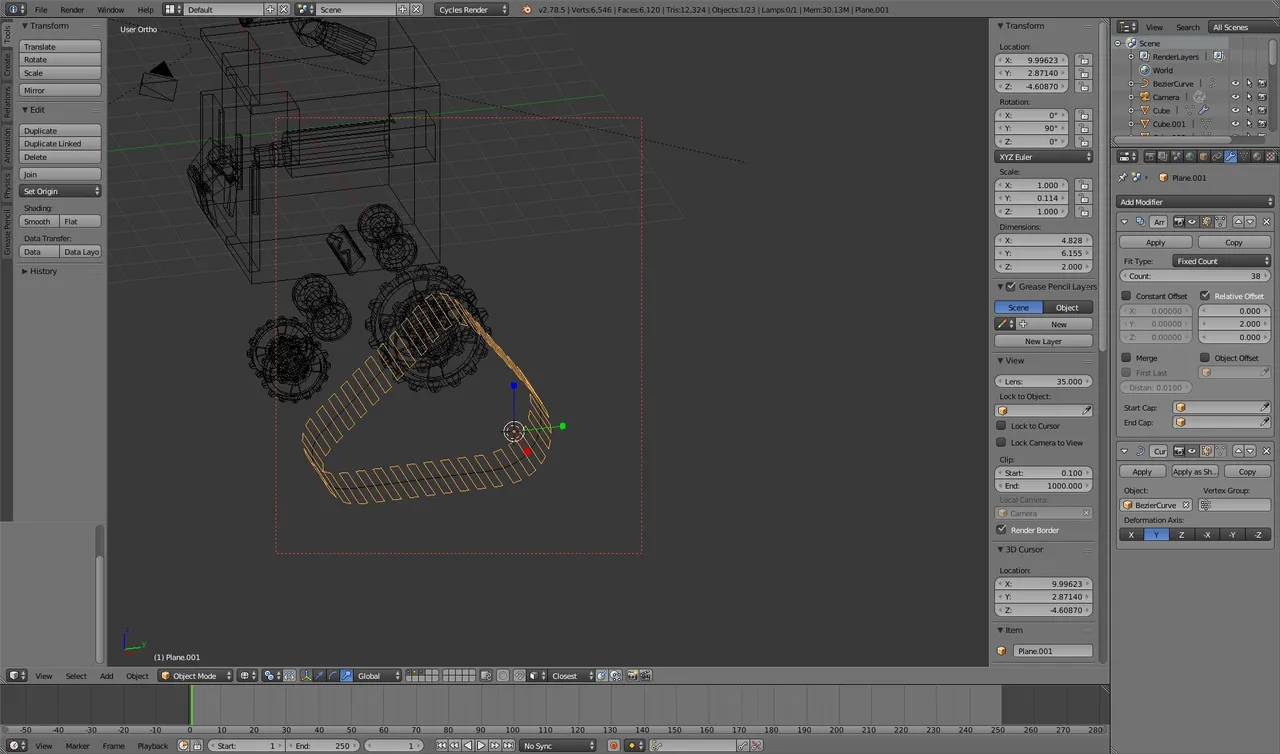The width and height of the screenshot is (1280, 754).
Task: Click the auto keyframe record button
Action: click(x=614, y=746)
